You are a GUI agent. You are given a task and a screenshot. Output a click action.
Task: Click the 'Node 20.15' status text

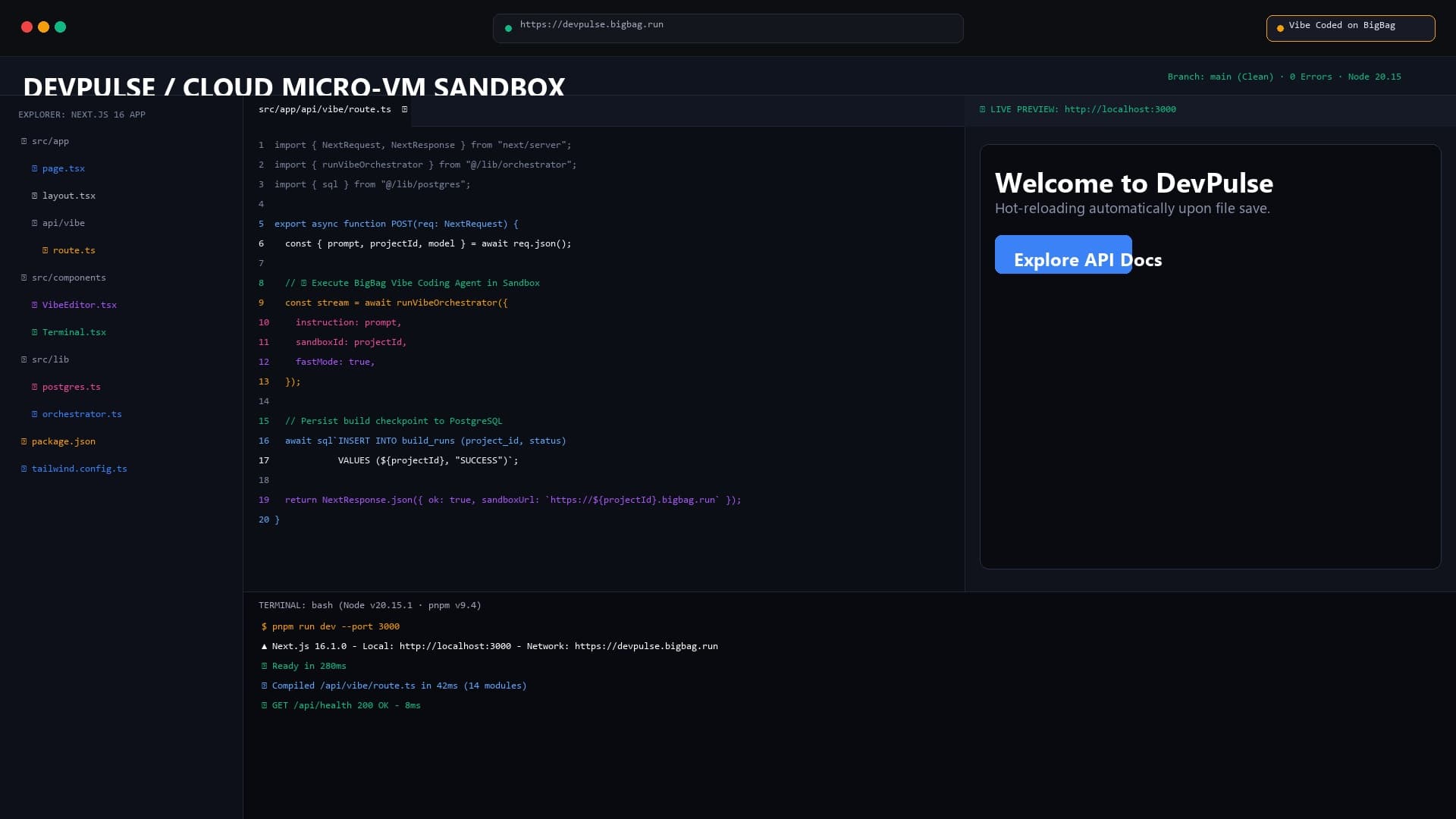point(1374,77)
